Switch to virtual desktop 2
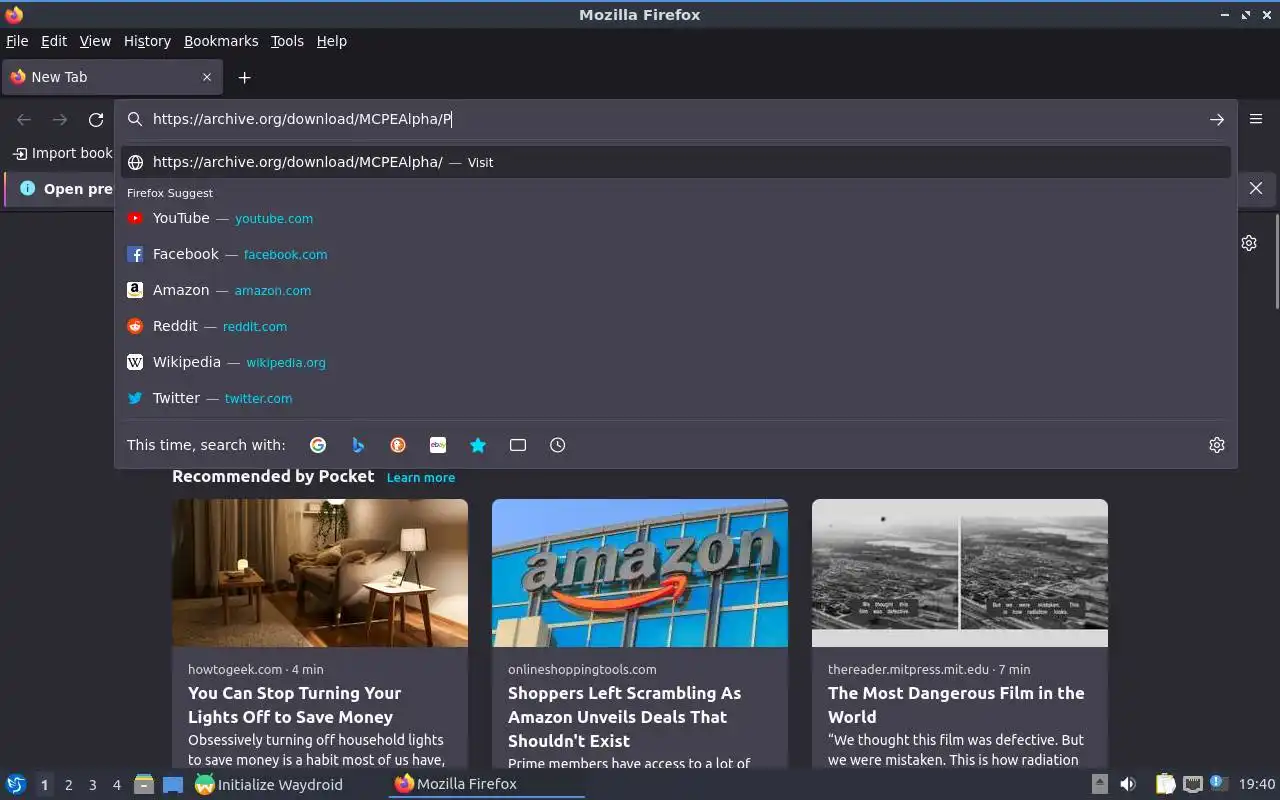The width and height of the screenshot is (1280, 800). [68, 785]
